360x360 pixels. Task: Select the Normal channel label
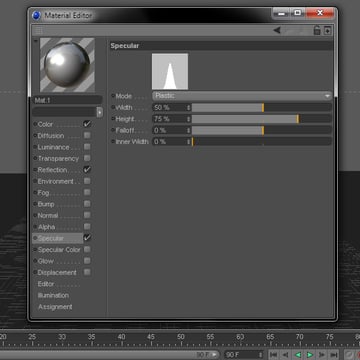(48, 215)
